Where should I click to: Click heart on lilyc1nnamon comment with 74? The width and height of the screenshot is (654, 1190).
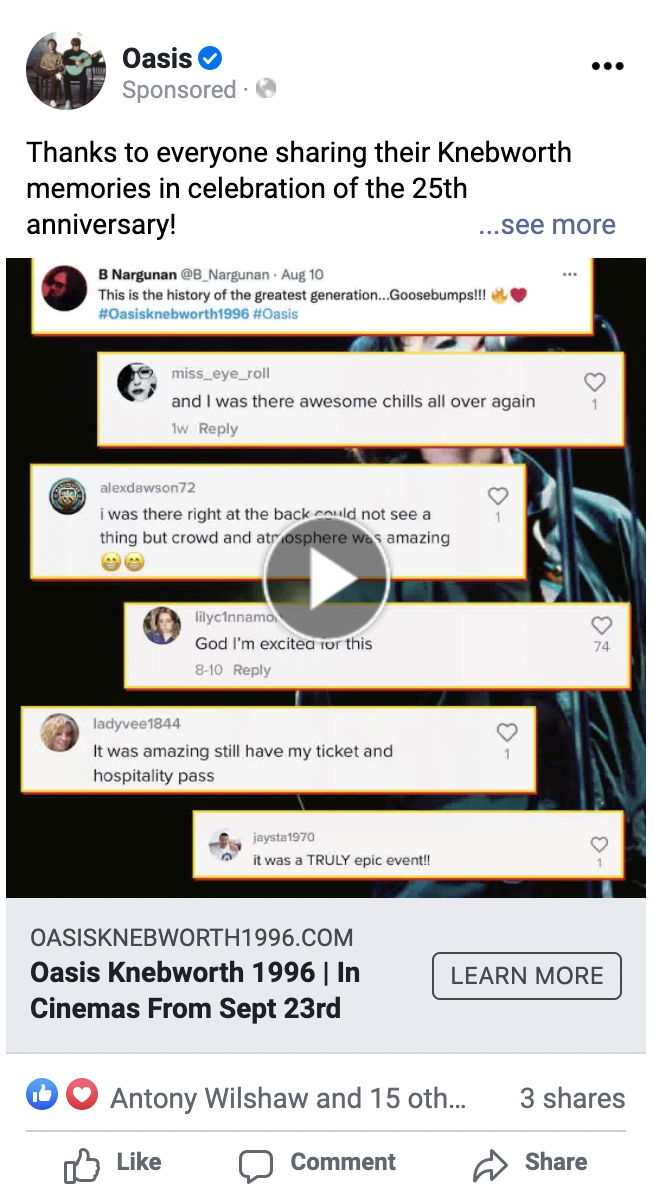(602, 625)
